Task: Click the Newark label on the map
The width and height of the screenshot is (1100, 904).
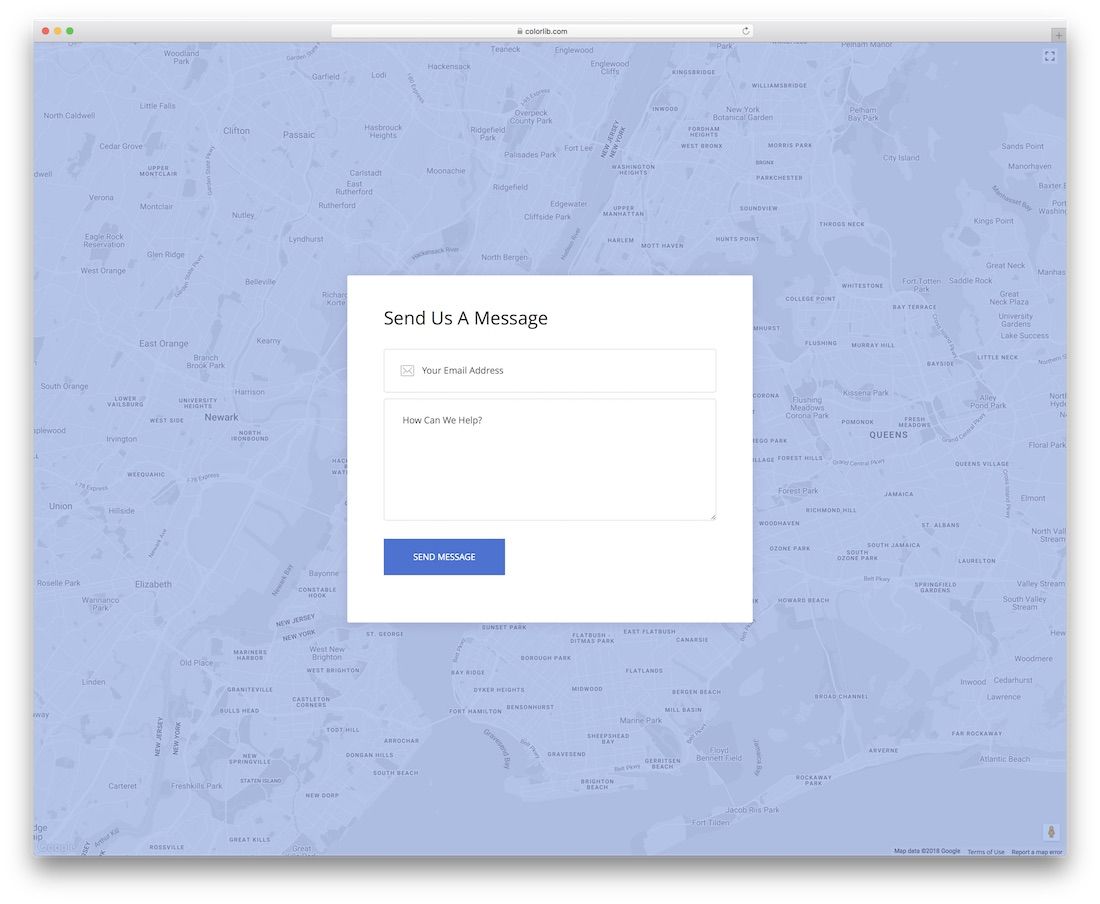Action: (x=221, y=417)
